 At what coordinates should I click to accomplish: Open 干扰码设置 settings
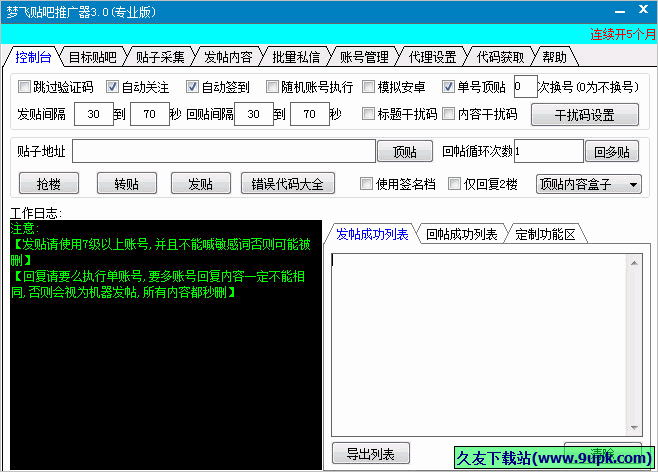pyautogui.click(x=585, y=115)
